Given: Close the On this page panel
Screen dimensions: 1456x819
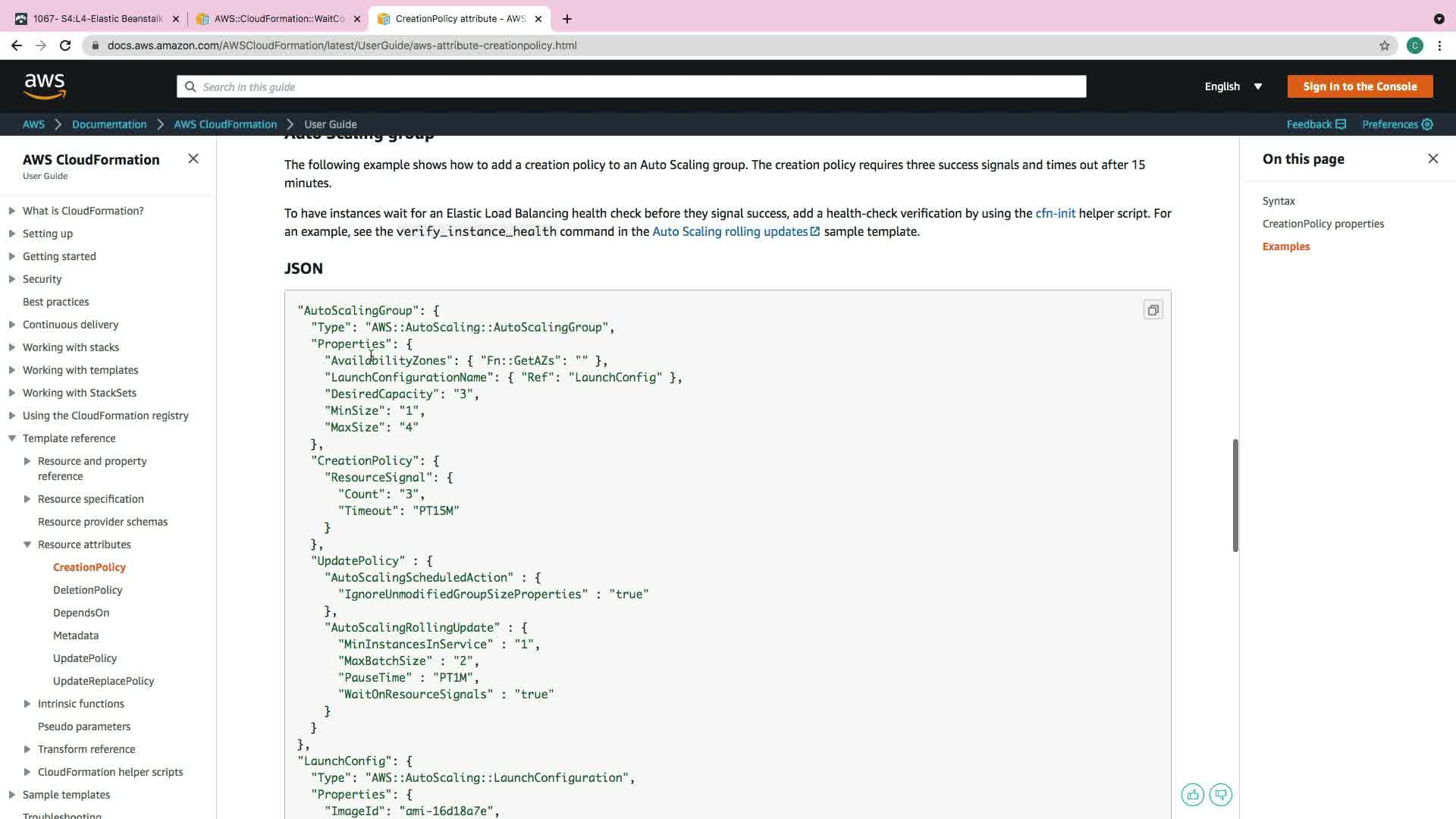Looking at the screenshot, I should (x=1432, y=158).
